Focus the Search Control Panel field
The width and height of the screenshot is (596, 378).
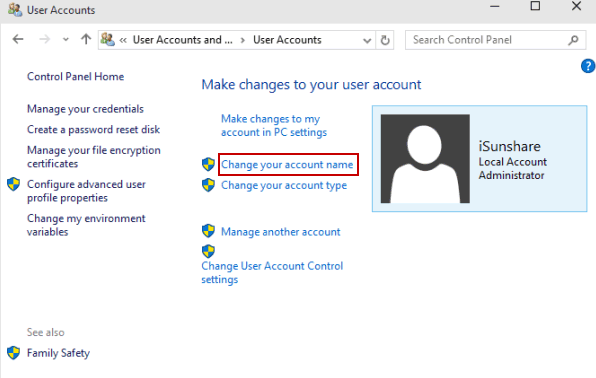click(495, 40)
